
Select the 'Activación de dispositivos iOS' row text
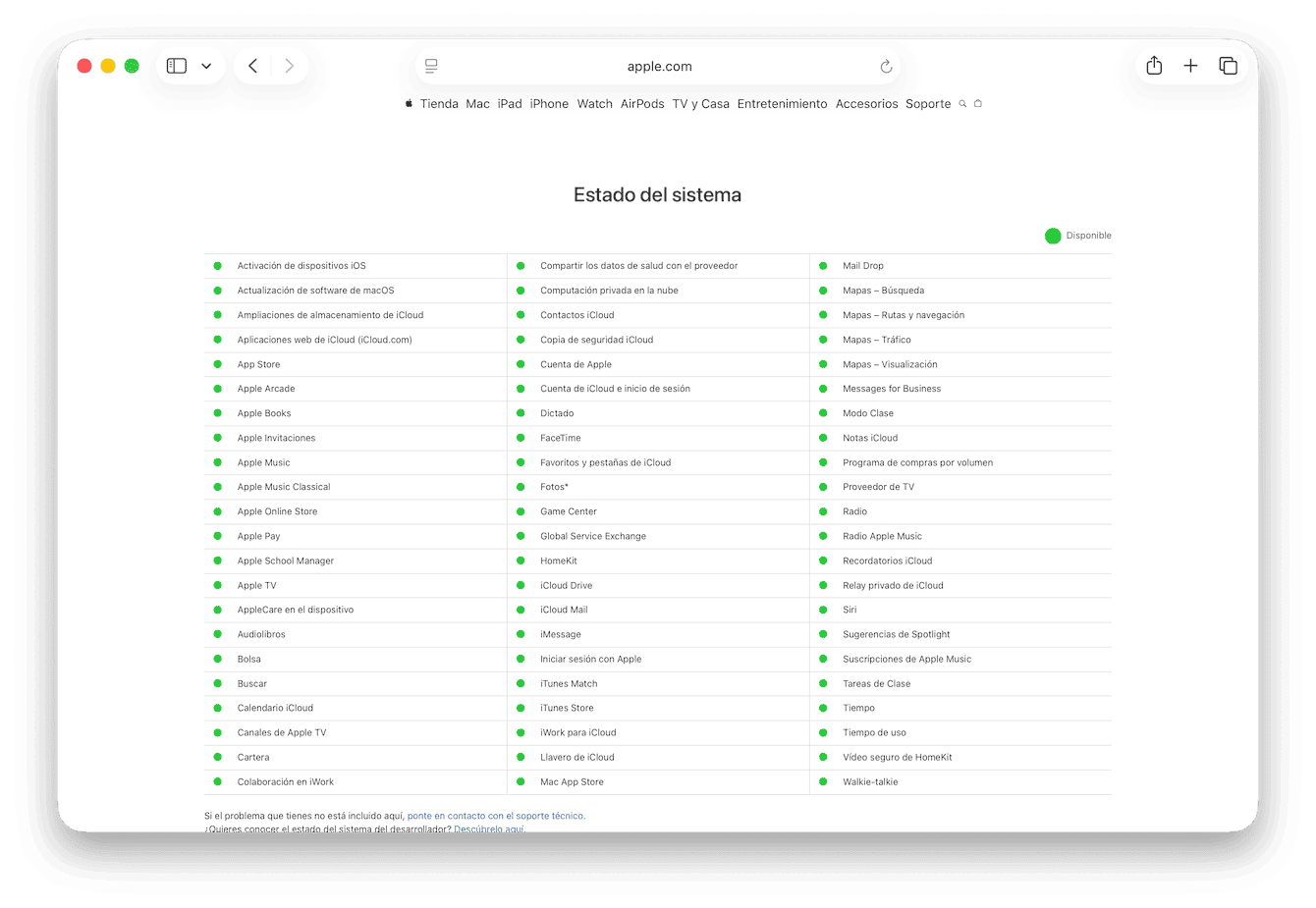pos(302,266)
